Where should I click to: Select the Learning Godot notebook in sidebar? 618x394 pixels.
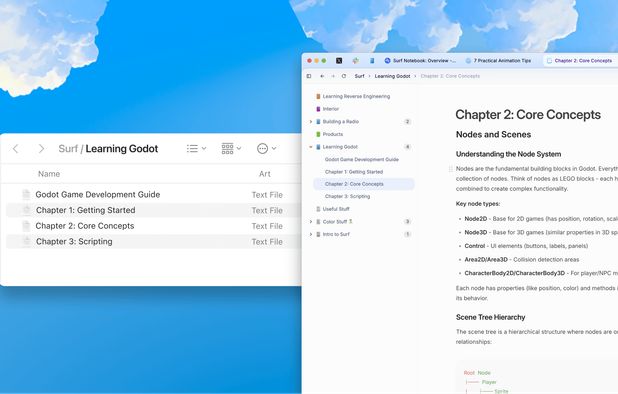click(340, 147)
